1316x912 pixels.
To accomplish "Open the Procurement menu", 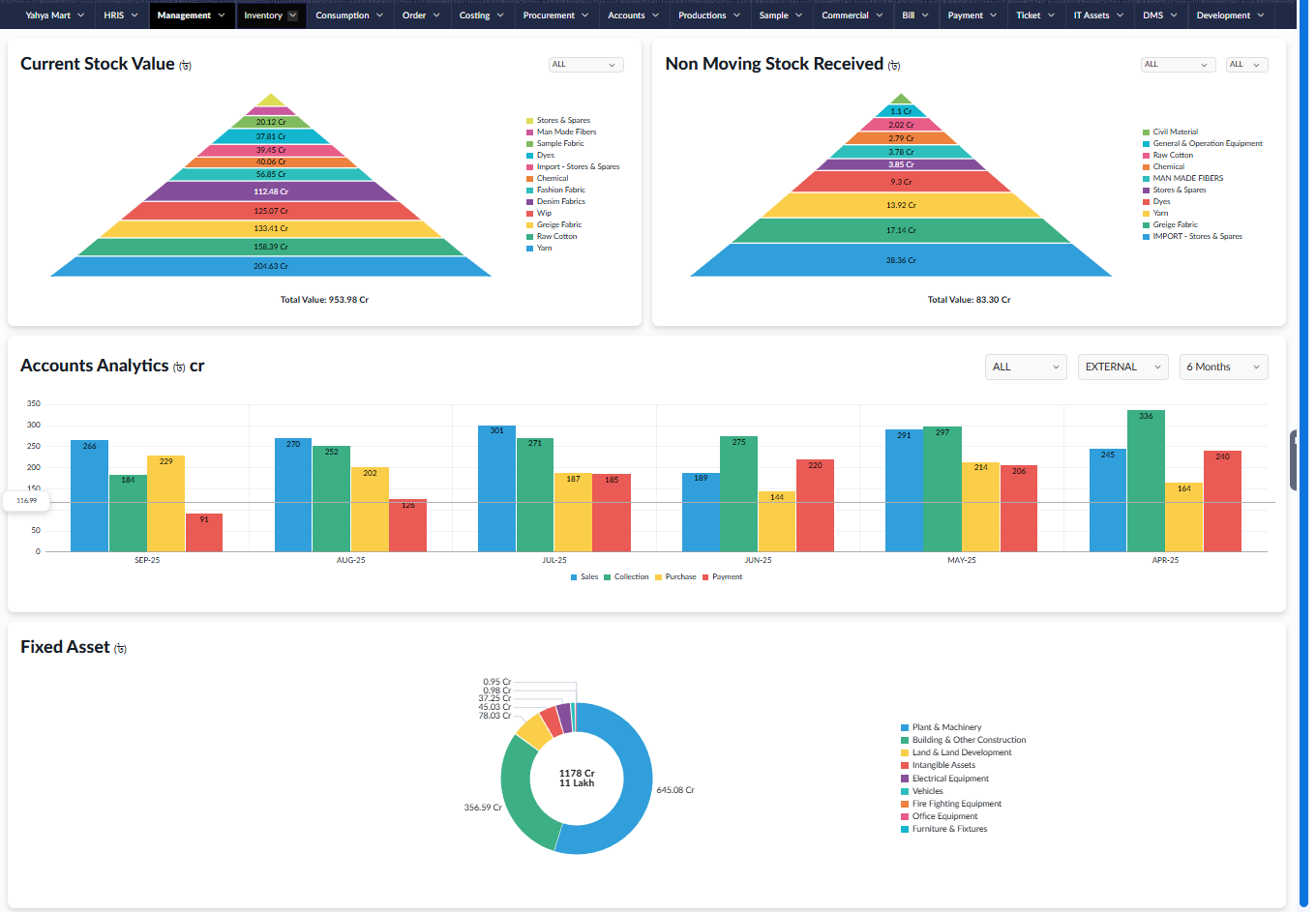I will click(554, 15).
